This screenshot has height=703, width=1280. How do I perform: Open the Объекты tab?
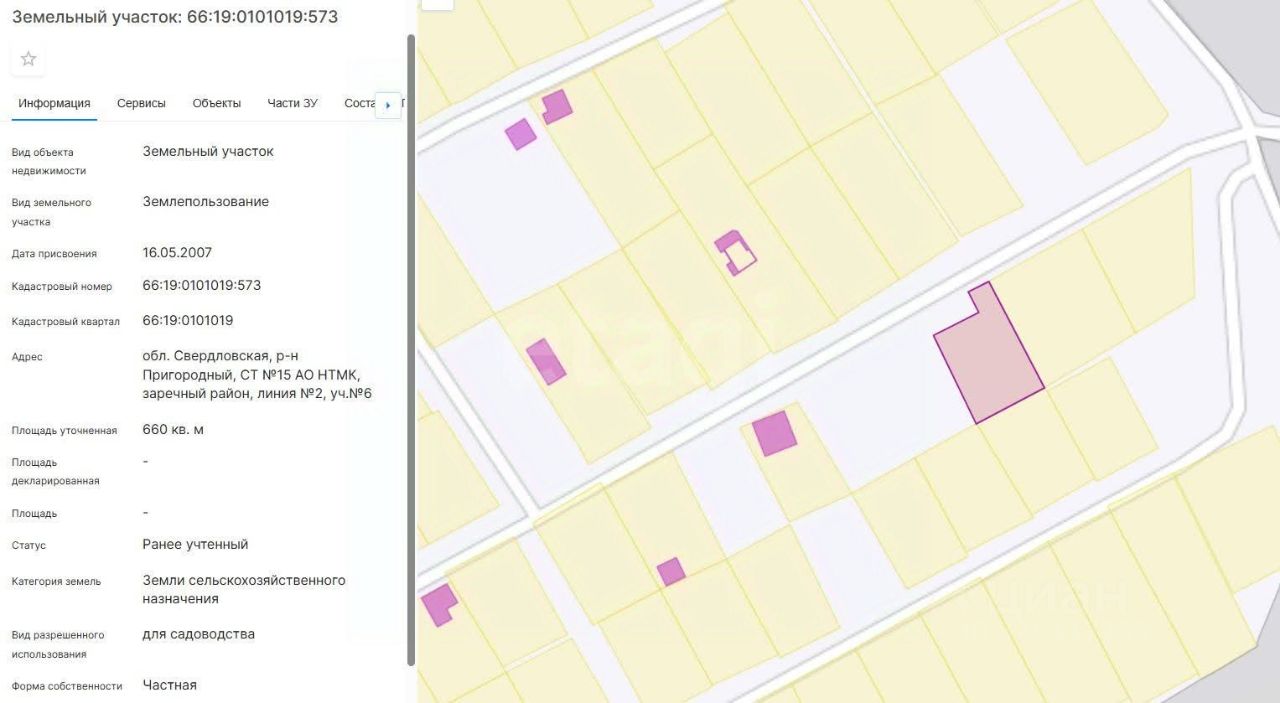[217, 103]
